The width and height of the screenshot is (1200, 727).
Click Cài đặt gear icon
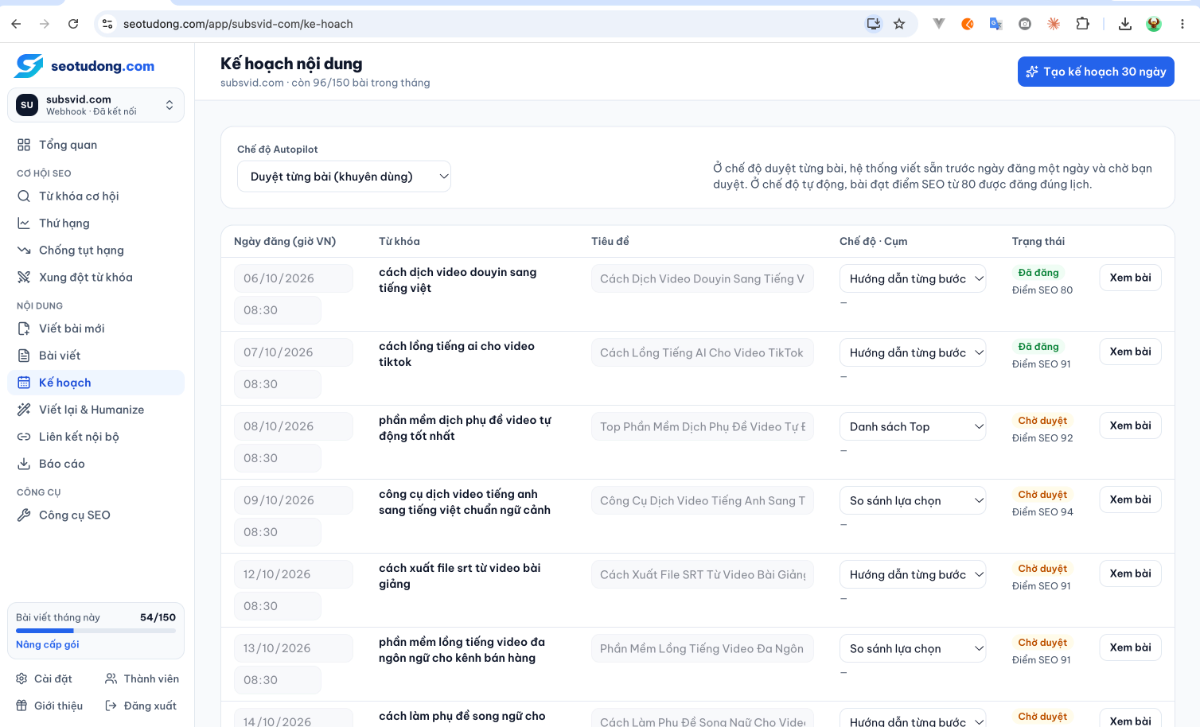point(22,679)
